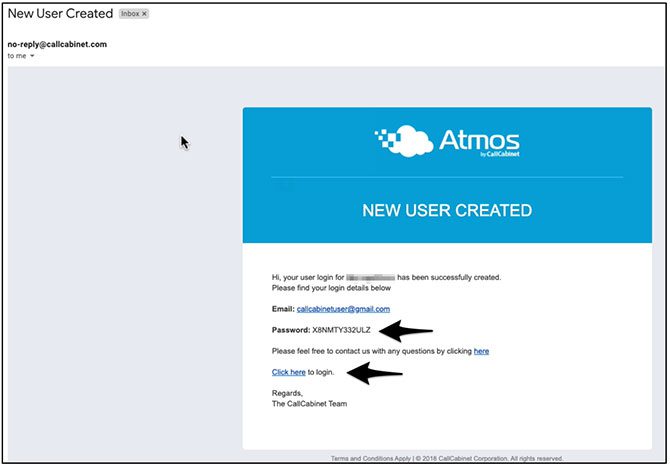Screen dimensions: 670x468
Task: Click the 'Password:' field label
Action: [291, 330]
